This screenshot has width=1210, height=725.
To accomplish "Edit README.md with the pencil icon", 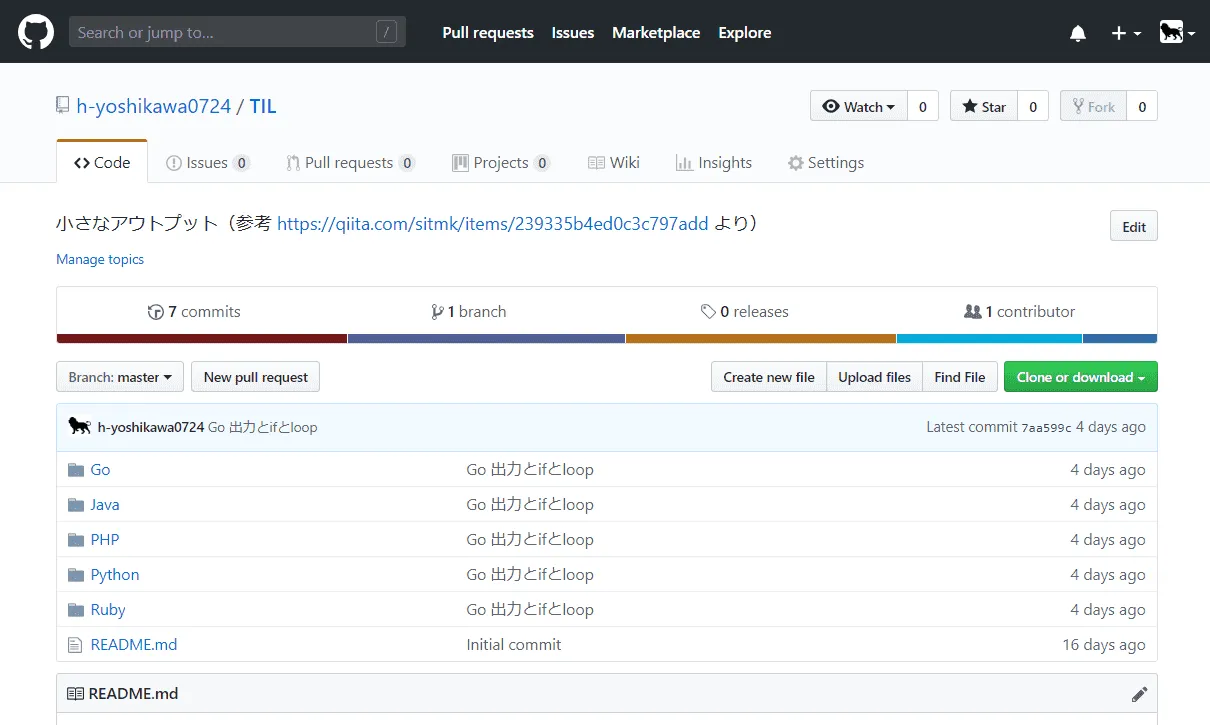I will tap(1139, 694).
